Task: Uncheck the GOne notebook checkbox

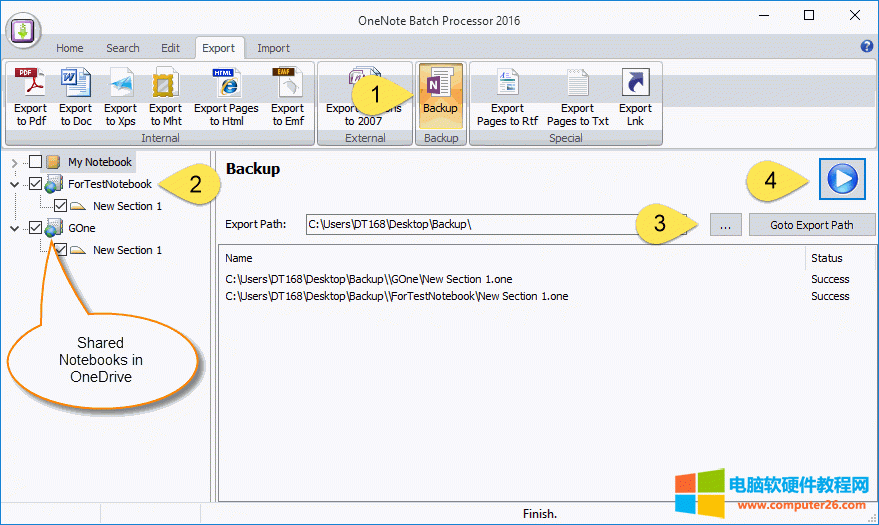Action: pyautogui.click(x=36, y=228)
